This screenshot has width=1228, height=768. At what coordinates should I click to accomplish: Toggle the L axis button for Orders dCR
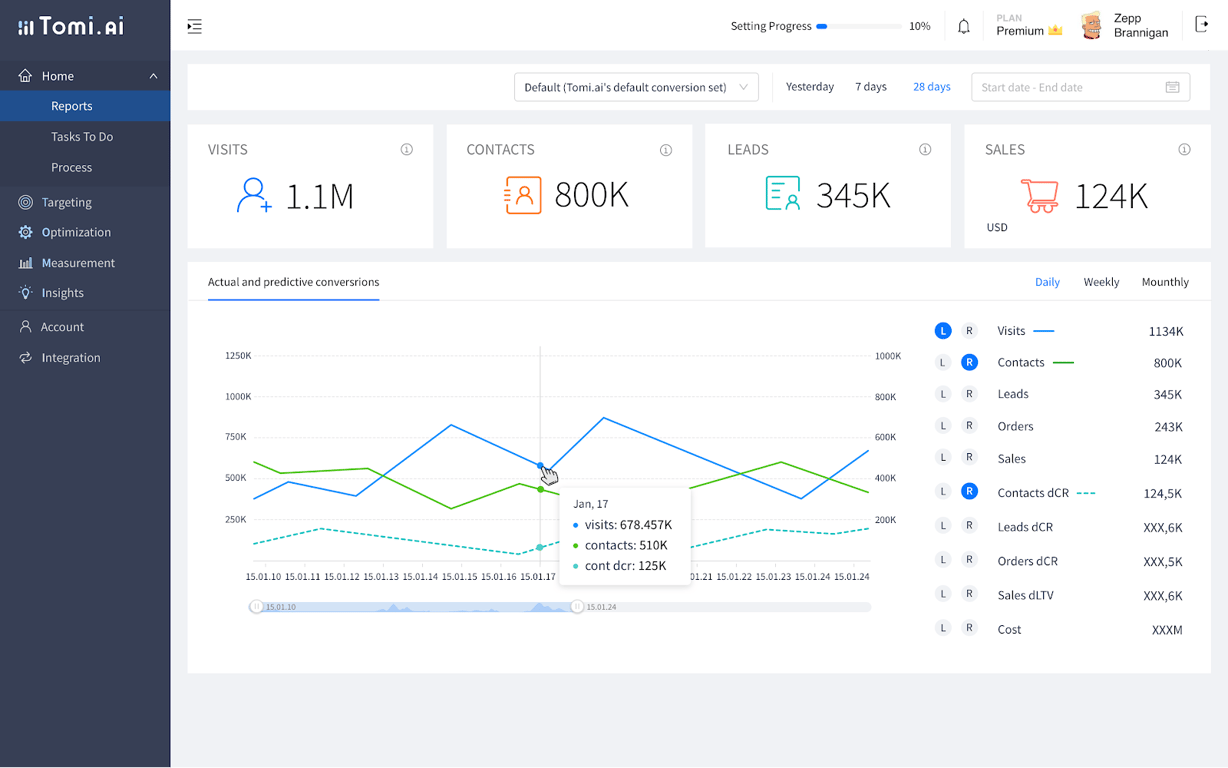click(942, 559)
